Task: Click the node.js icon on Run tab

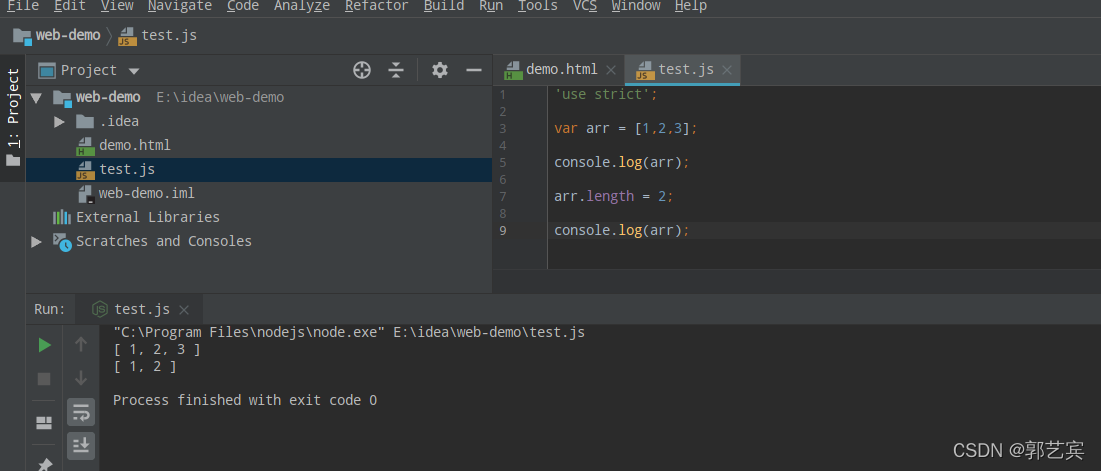Action: (x=101, y=310)
